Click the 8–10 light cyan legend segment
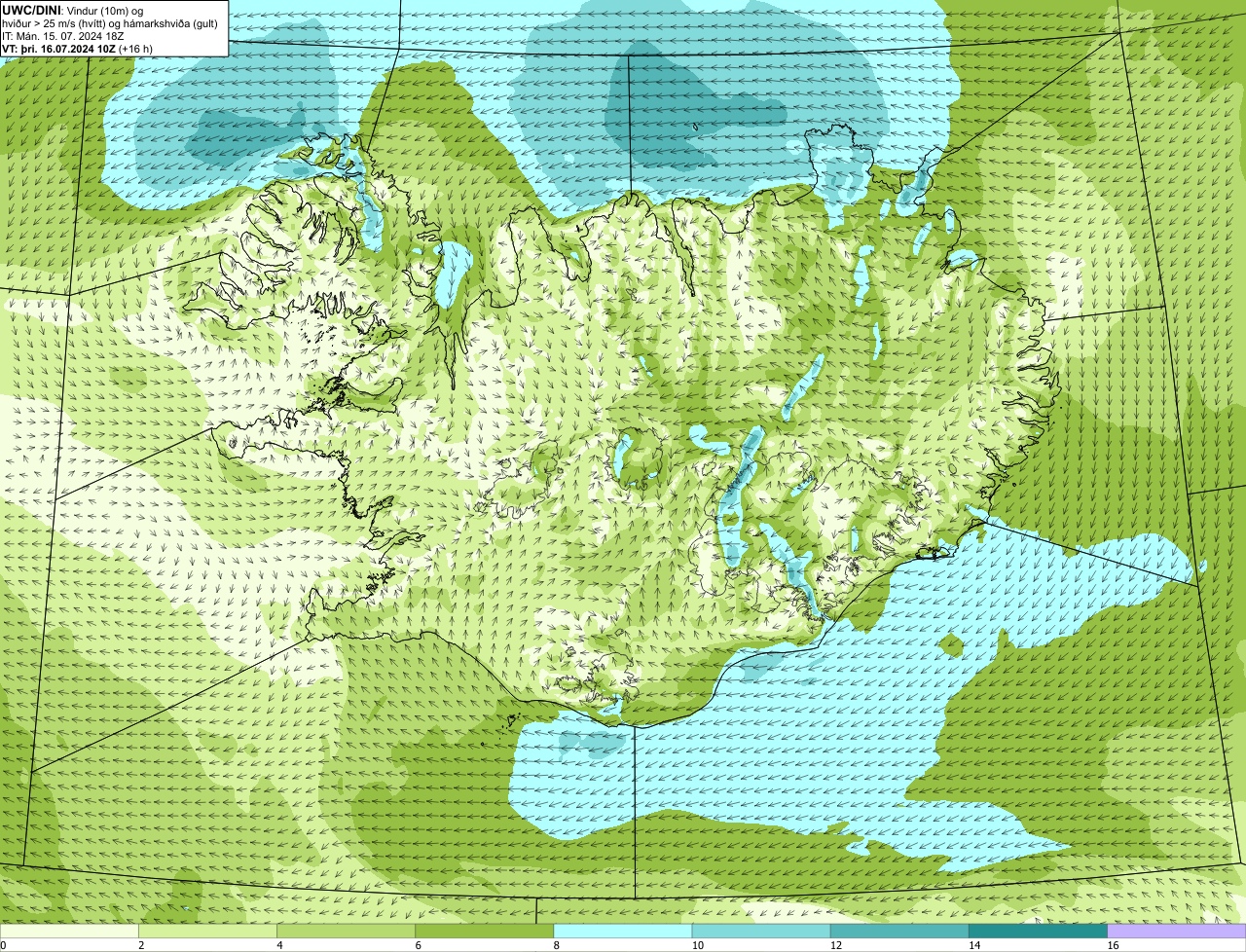The image size is (1246, 952). [x=623, y=931]
